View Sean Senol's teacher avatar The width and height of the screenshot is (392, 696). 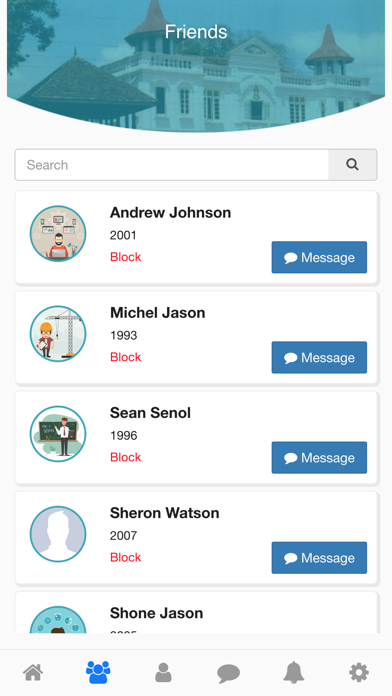point(58,434)
